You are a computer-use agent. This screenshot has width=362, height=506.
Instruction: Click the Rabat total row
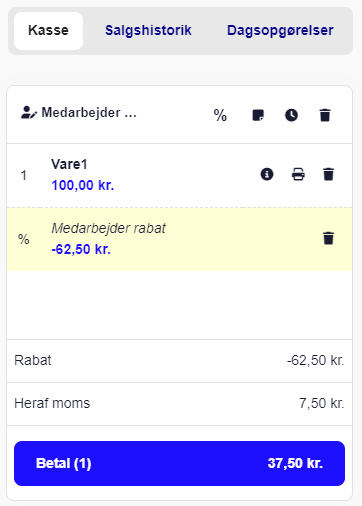[x=179, y=361]
